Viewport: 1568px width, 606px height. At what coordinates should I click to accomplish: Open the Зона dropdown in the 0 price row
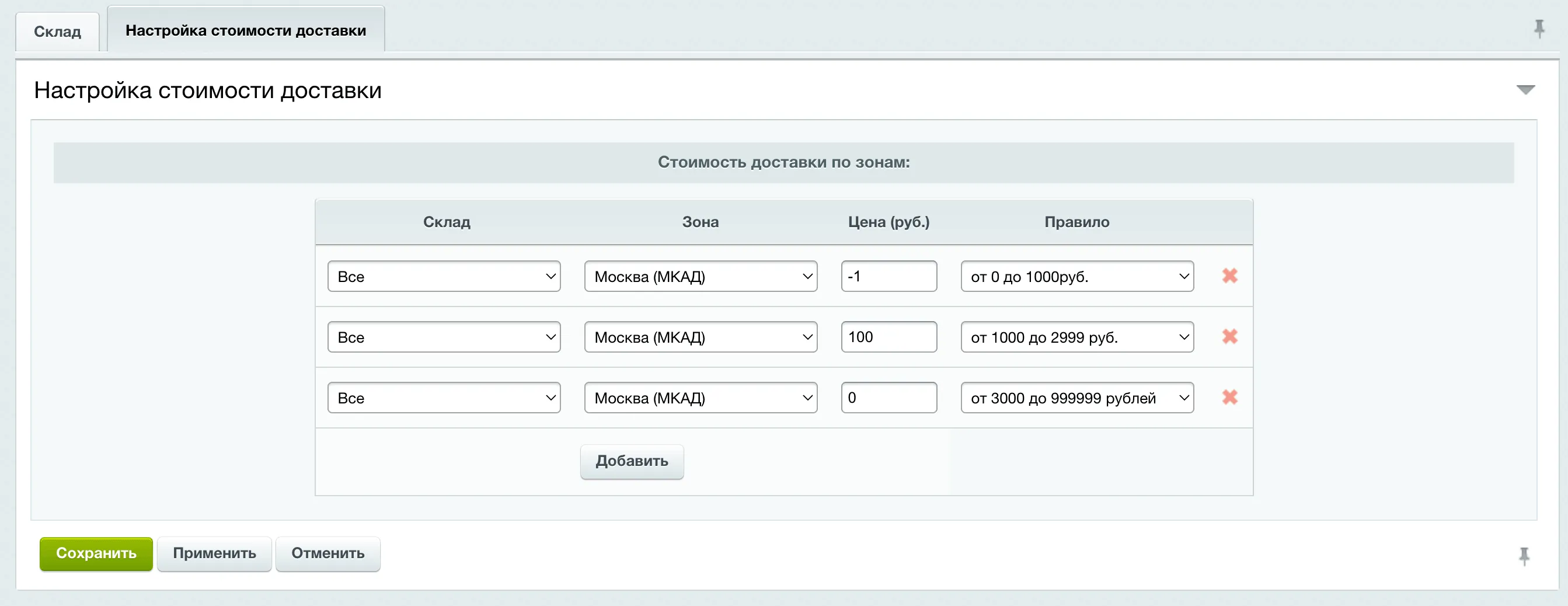click(701, 398)
